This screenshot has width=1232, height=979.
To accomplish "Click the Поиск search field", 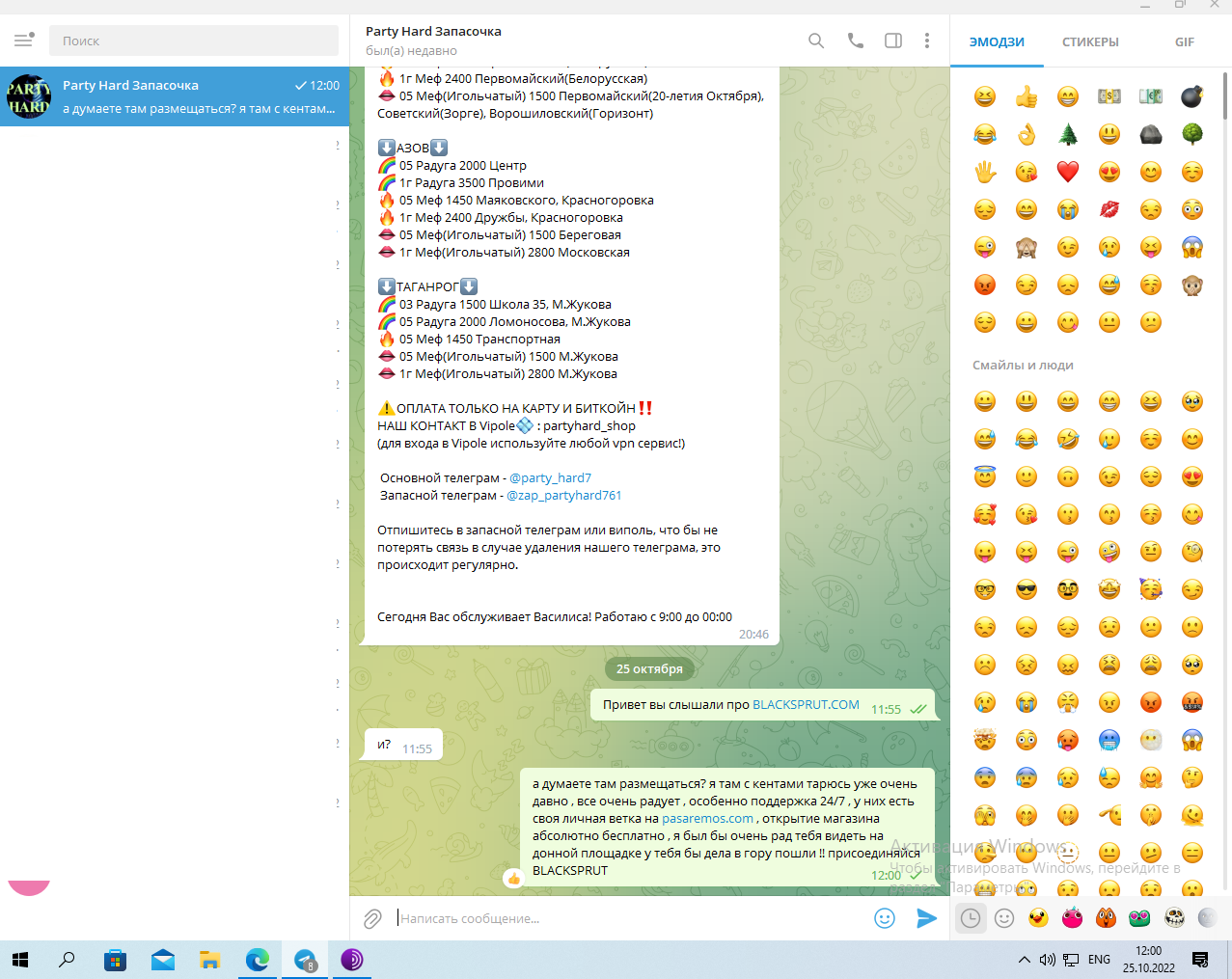I will coord(194,41).
